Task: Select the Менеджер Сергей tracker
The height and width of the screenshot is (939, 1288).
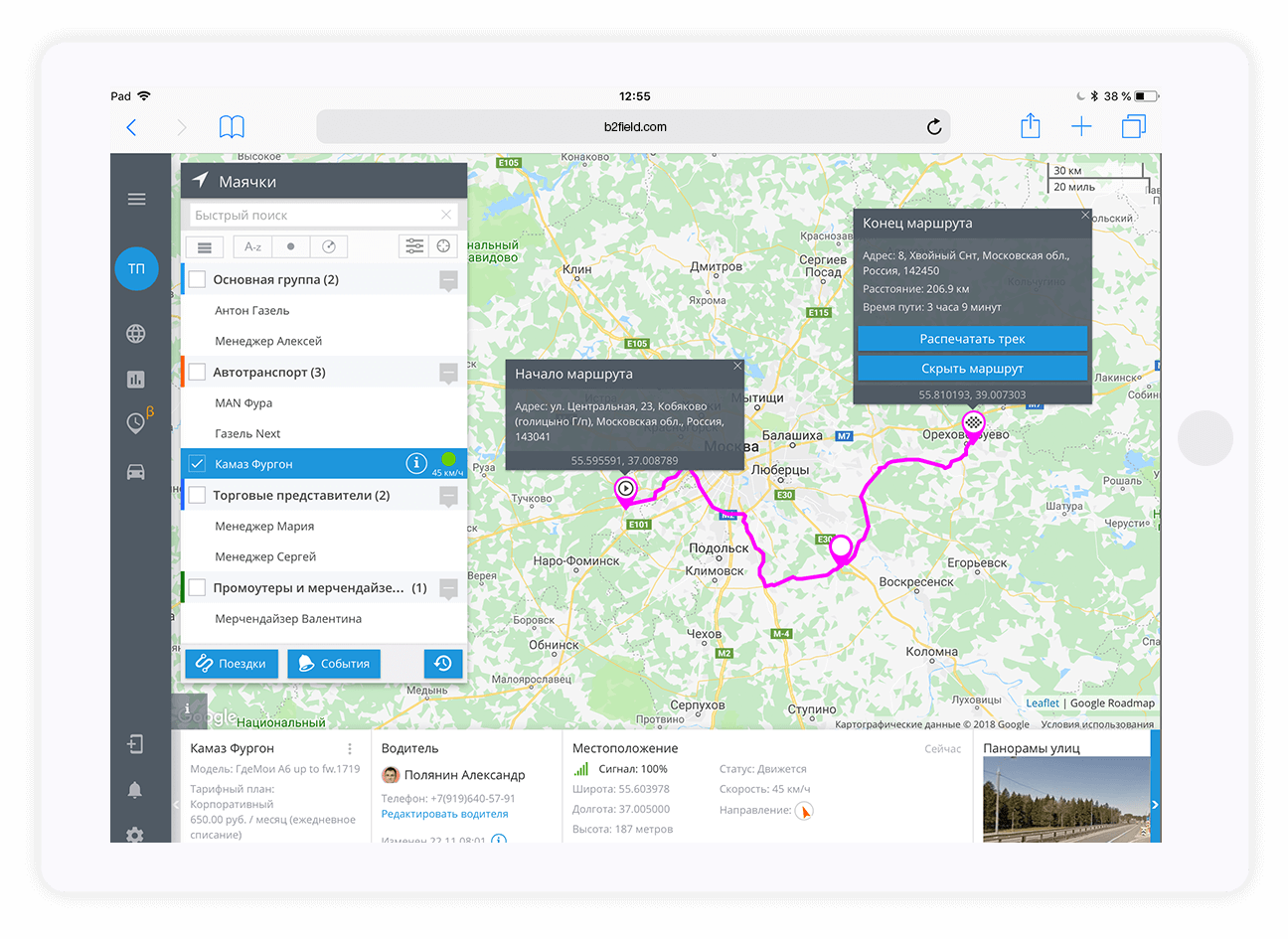Action: pyautogui.click(x=324, y=556)
